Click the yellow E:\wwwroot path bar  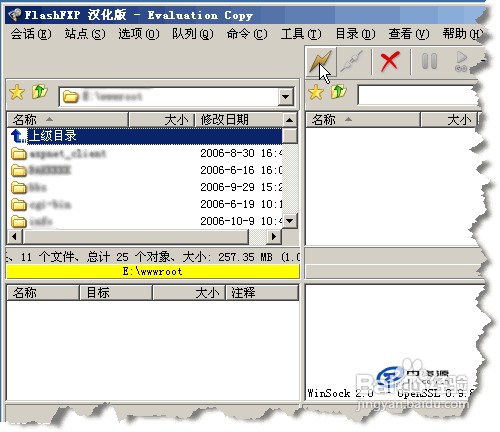click(x=153, y=272)
